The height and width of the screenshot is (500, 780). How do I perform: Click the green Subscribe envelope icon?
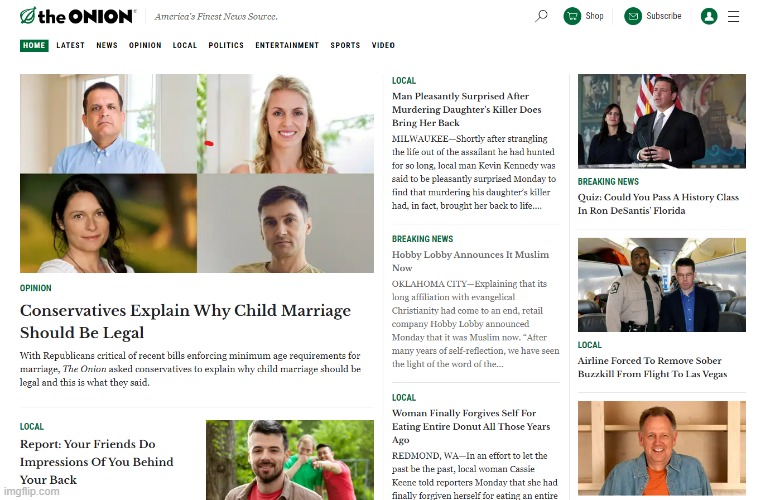pos(633,16)
